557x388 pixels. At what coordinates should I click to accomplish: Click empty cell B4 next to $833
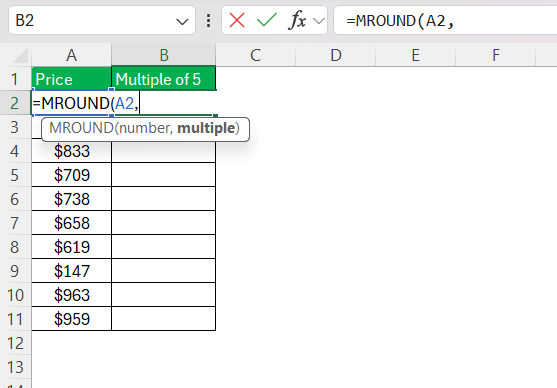click(x=163, y=151)
